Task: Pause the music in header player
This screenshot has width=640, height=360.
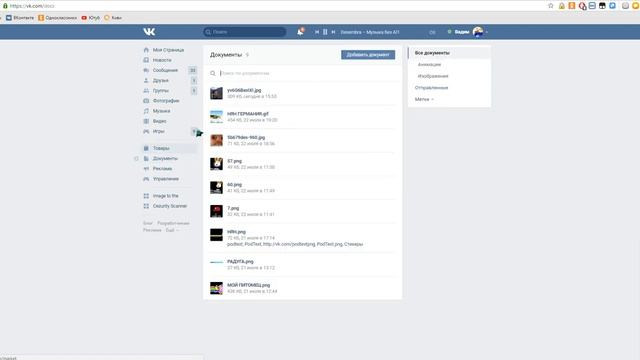Action: 325,32
